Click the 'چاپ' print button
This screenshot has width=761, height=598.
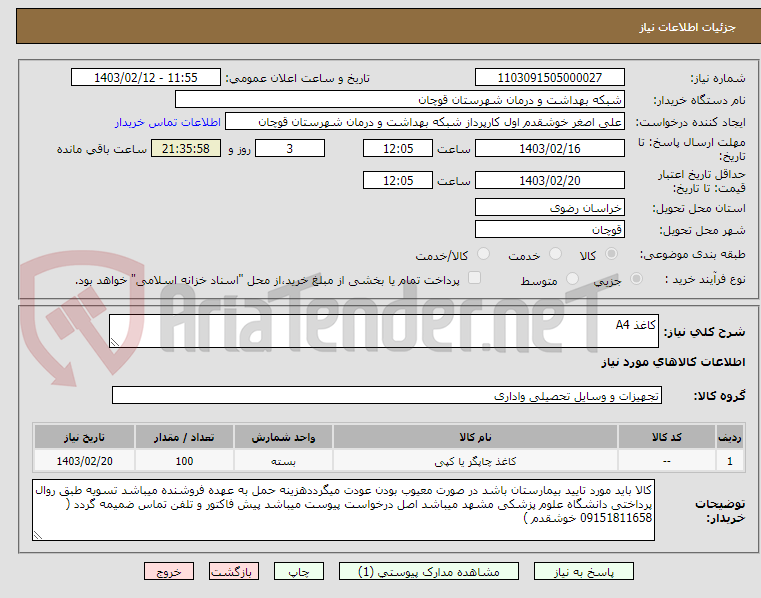point(298,571)
